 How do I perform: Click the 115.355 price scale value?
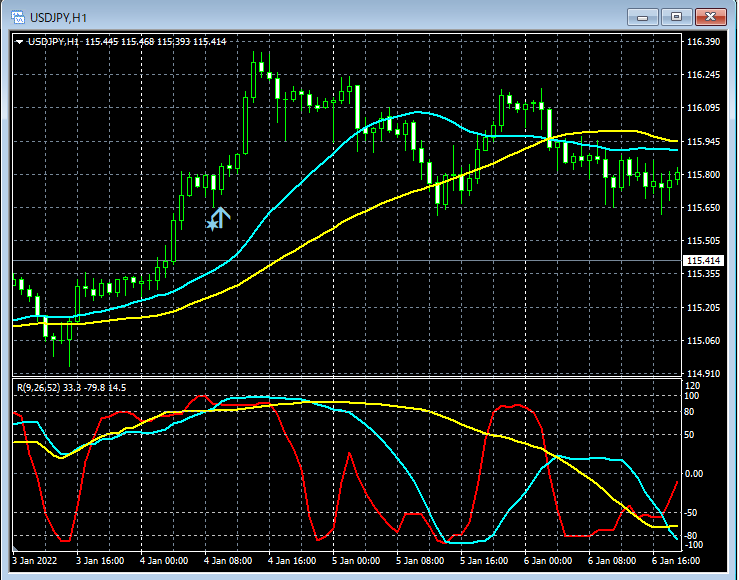point(703,274)
